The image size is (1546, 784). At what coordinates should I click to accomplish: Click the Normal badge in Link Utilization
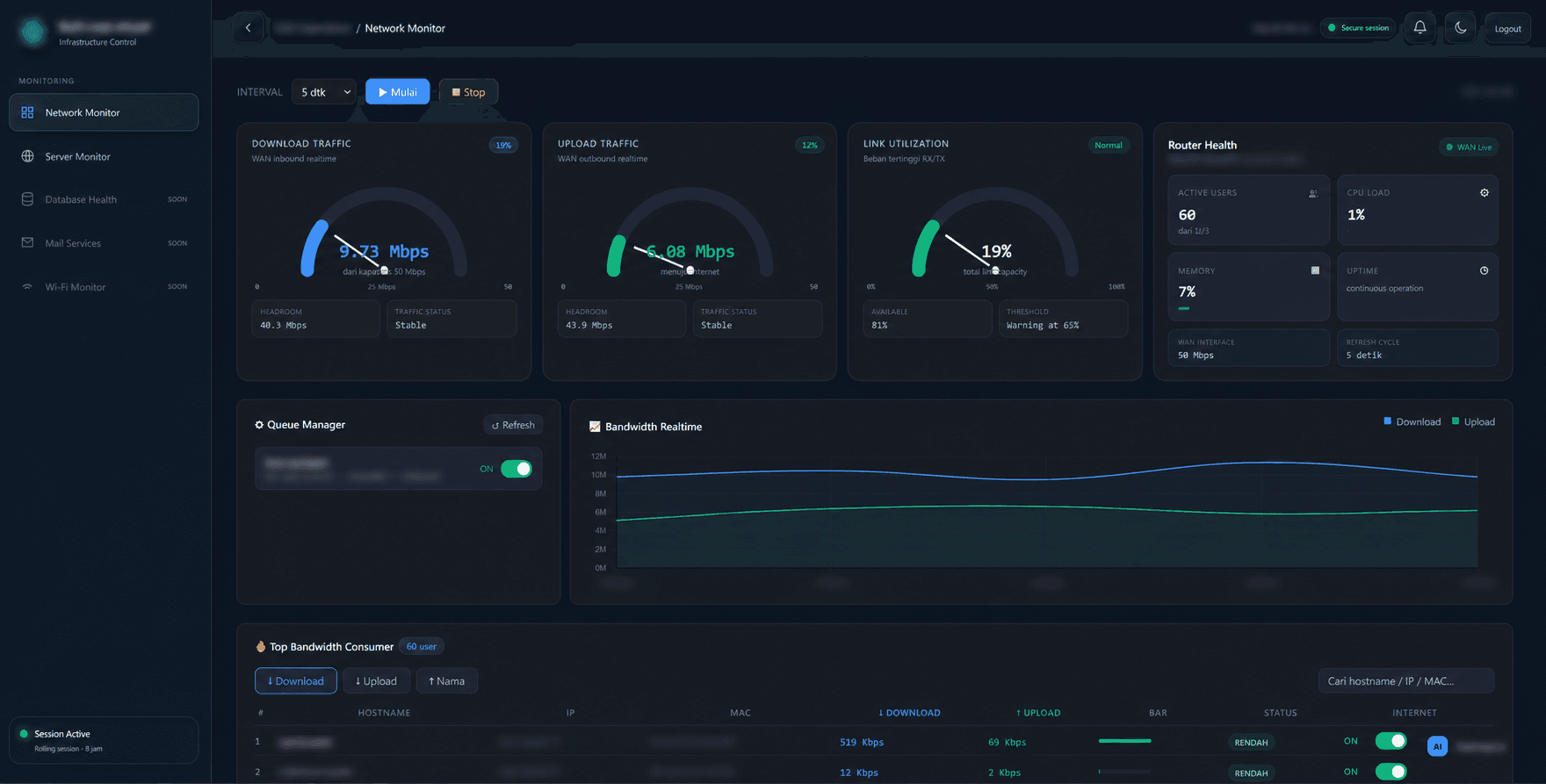1109,146
